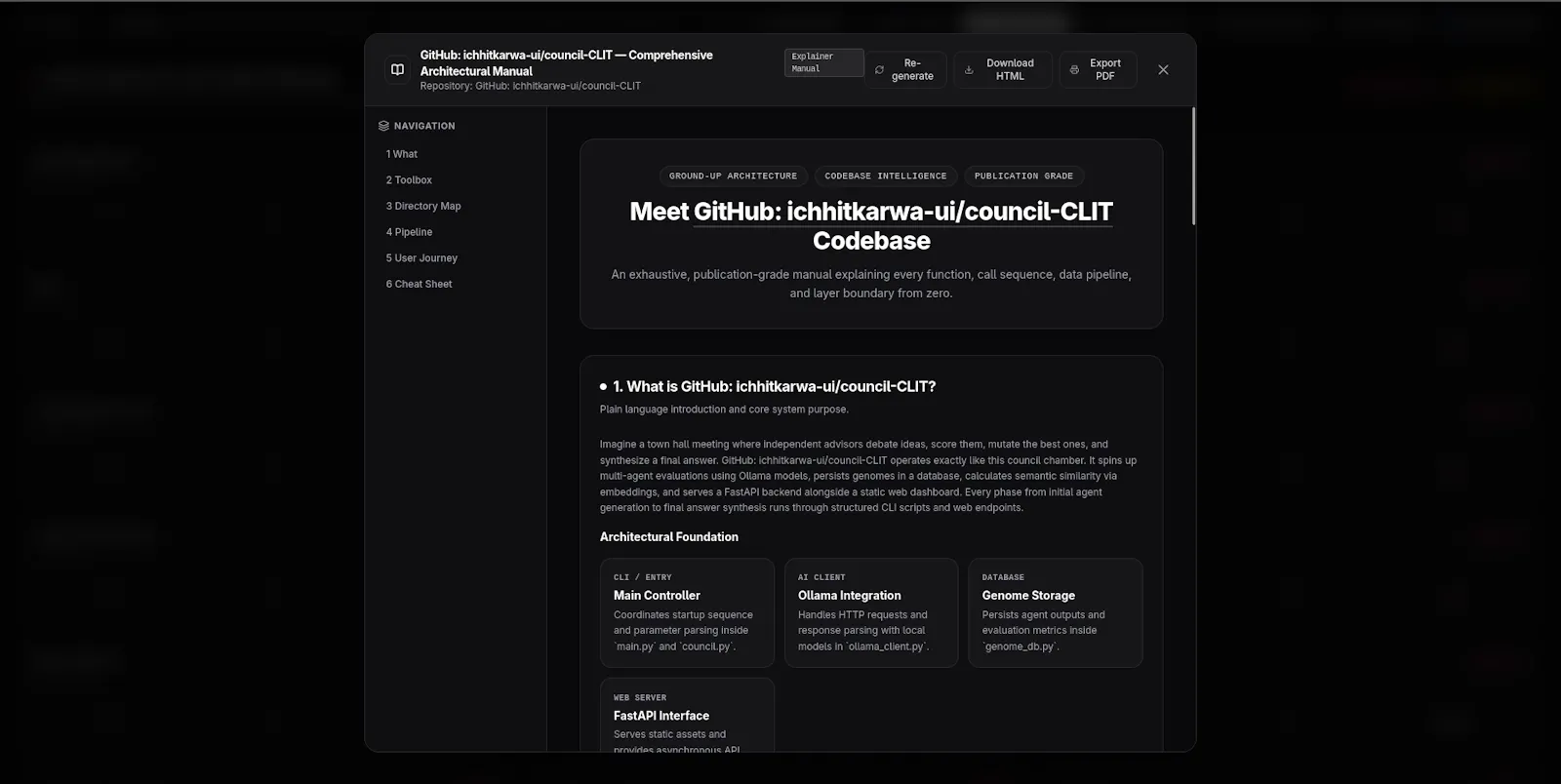Screen dimensions: 1561x784
Task: Click the underlined repository name in the hero title
Action: 903,212
